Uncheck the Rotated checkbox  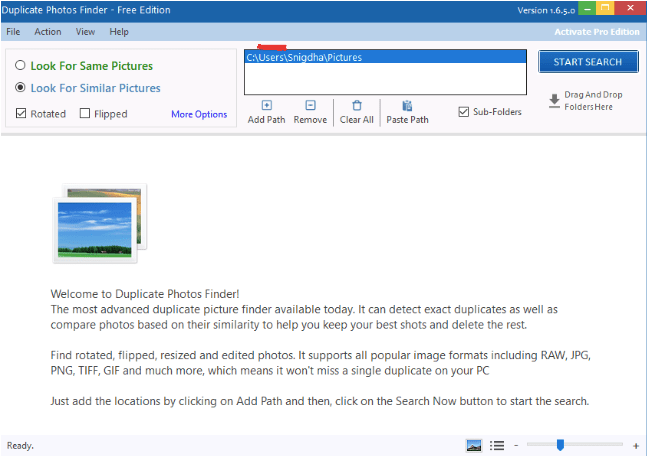21,113
